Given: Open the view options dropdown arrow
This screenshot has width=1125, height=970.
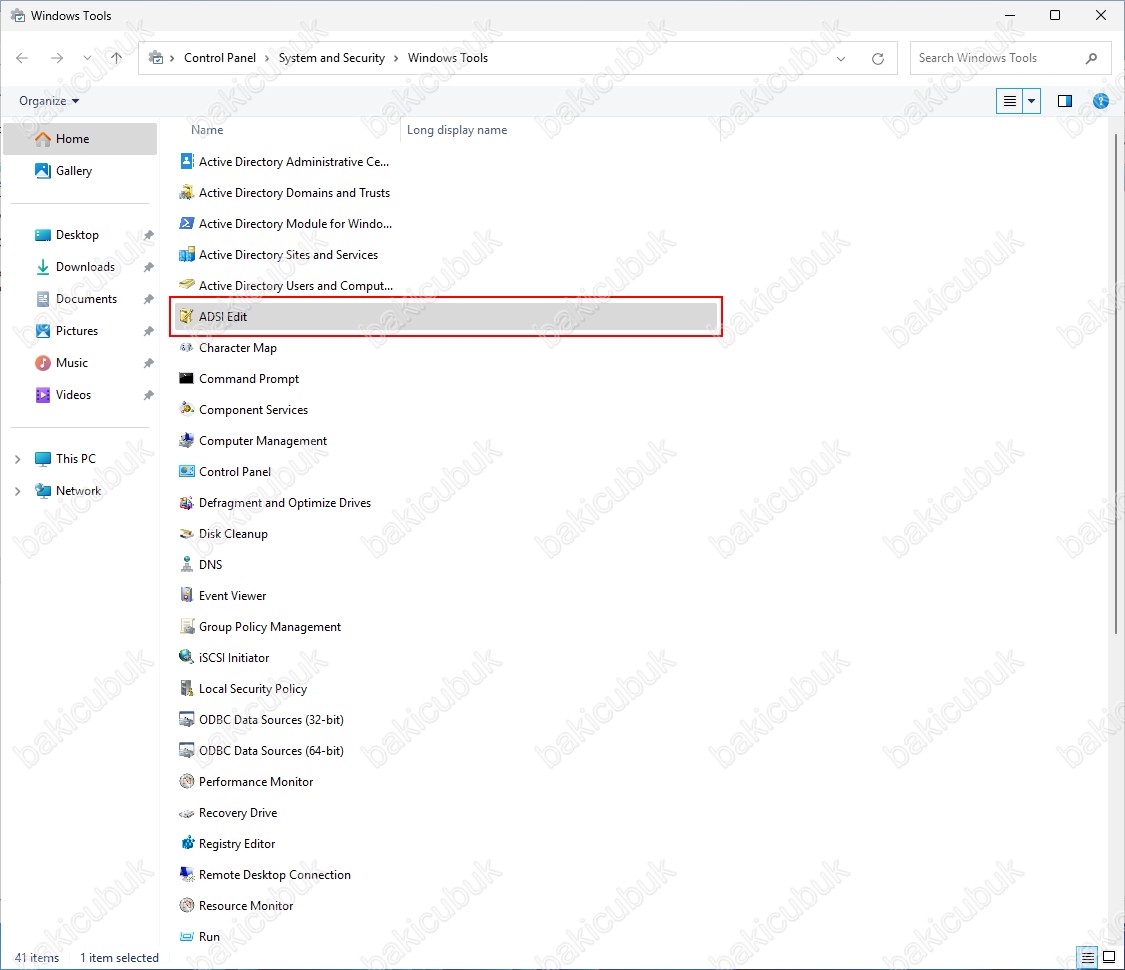Looking at the screenshot, I should tap(1032, 101).
